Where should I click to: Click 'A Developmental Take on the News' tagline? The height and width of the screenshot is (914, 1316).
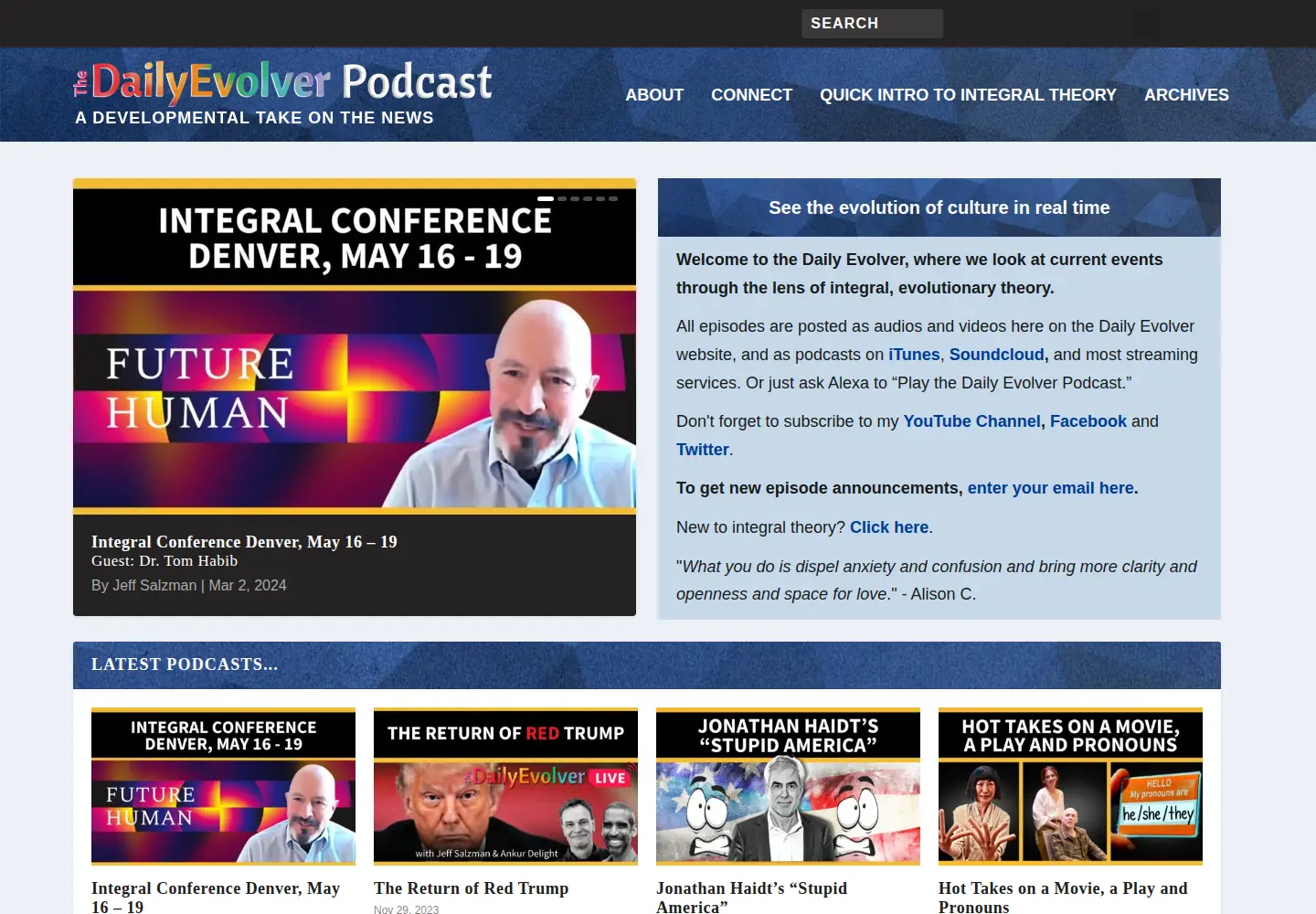coord(254,118)
